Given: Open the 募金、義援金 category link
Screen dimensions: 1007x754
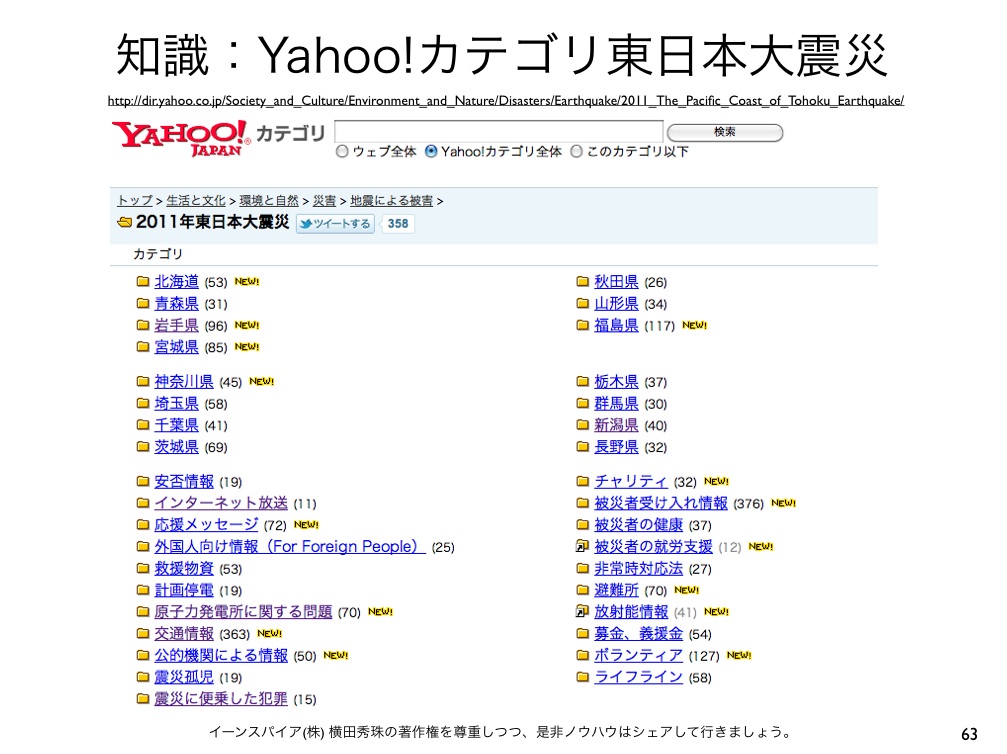Looking at the screenshot, I should (638, 634).
